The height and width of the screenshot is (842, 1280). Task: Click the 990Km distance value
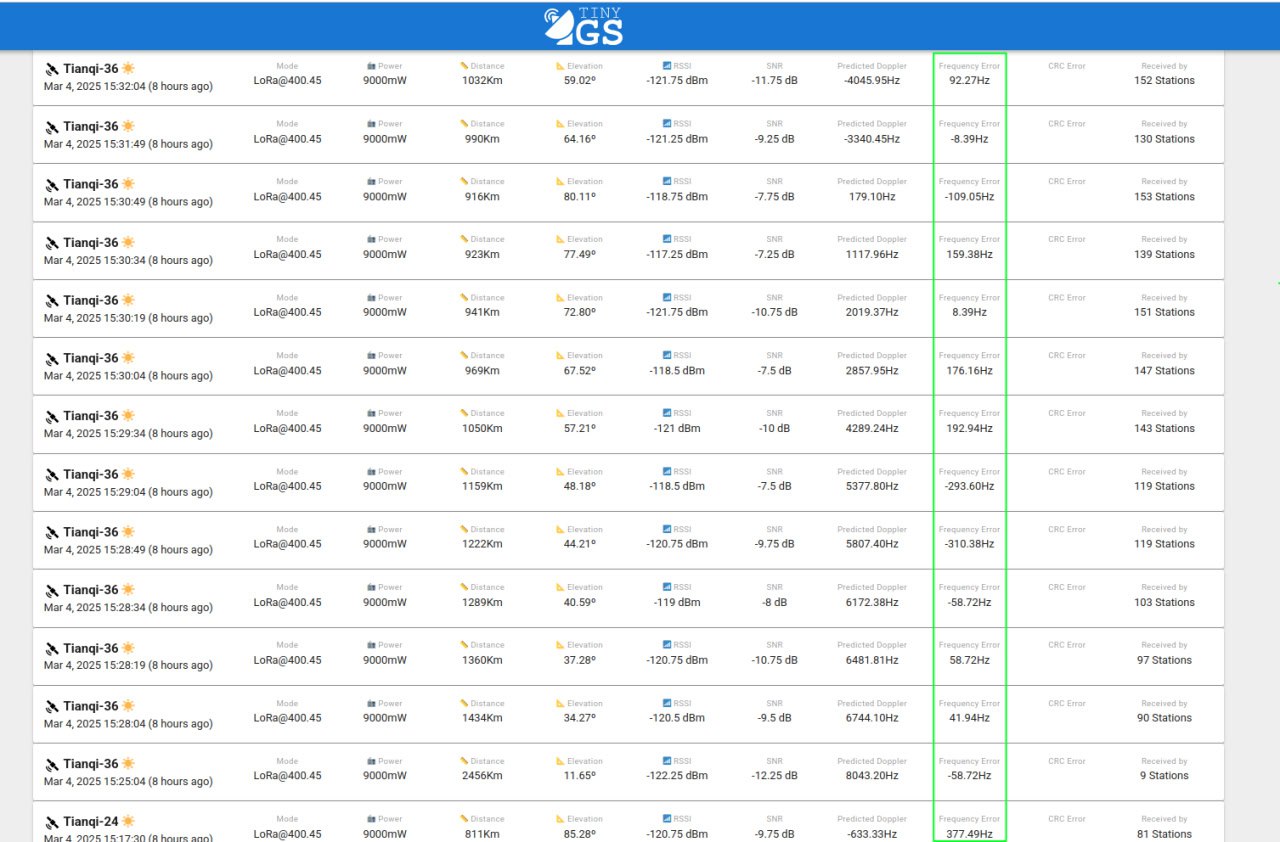point(482,139)
